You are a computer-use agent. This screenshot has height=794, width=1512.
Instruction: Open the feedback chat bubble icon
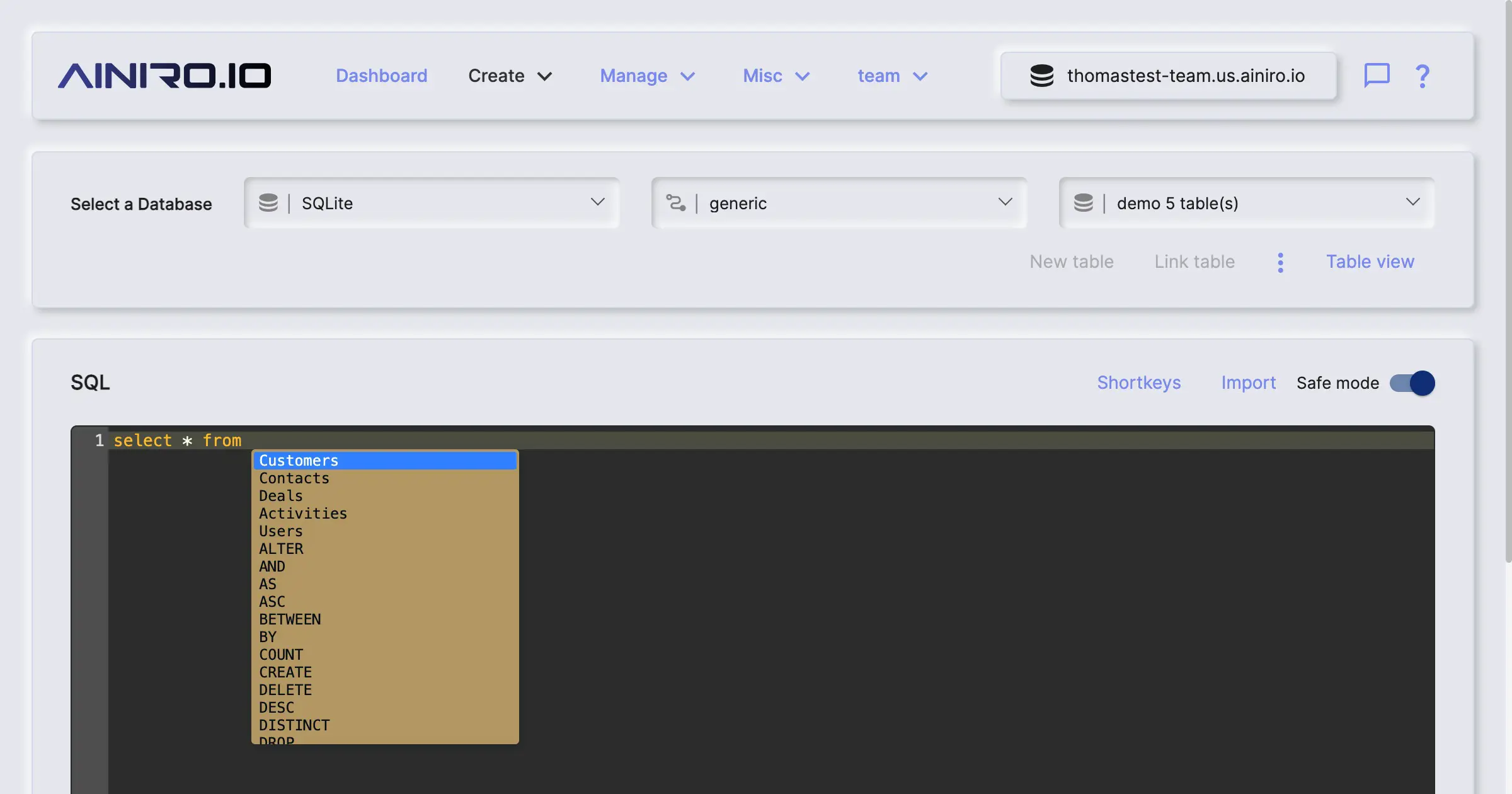(x=1377, y=76)
